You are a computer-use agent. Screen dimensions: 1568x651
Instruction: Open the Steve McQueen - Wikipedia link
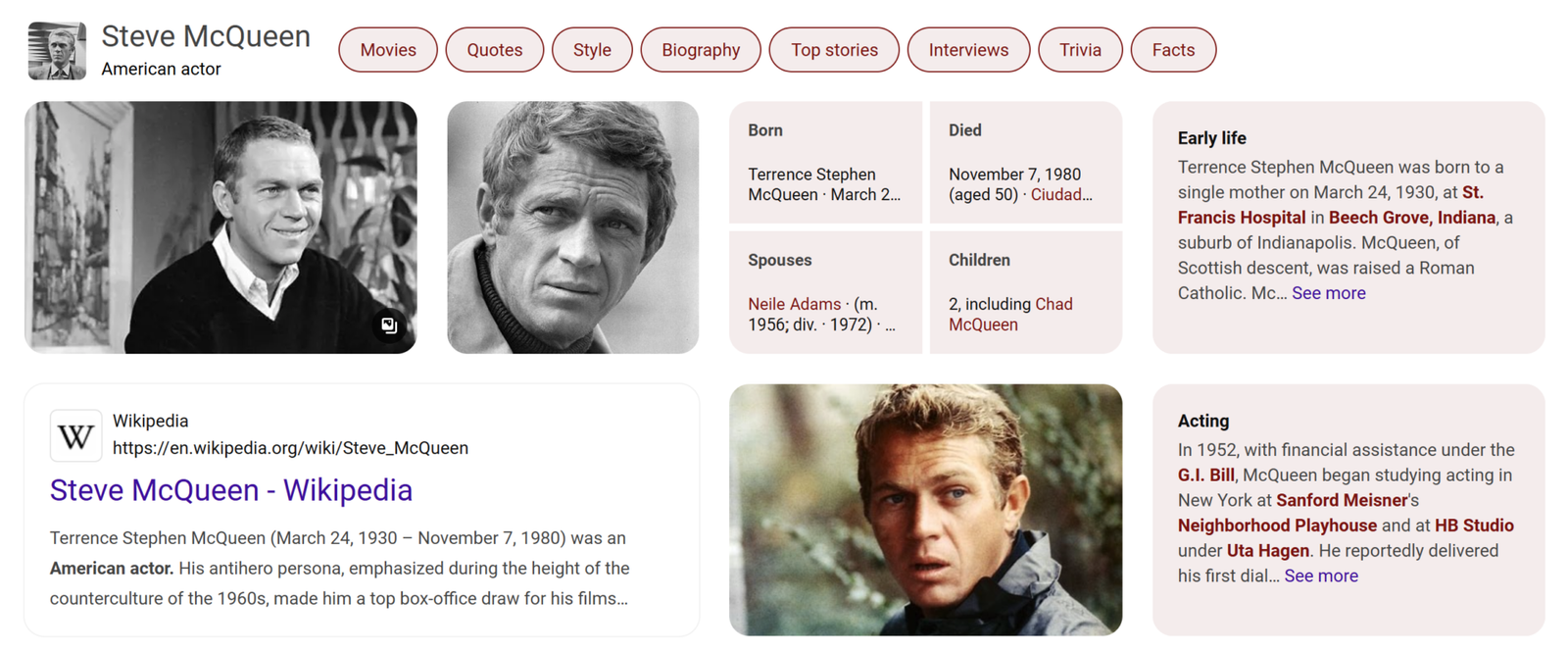coord(231,490)
